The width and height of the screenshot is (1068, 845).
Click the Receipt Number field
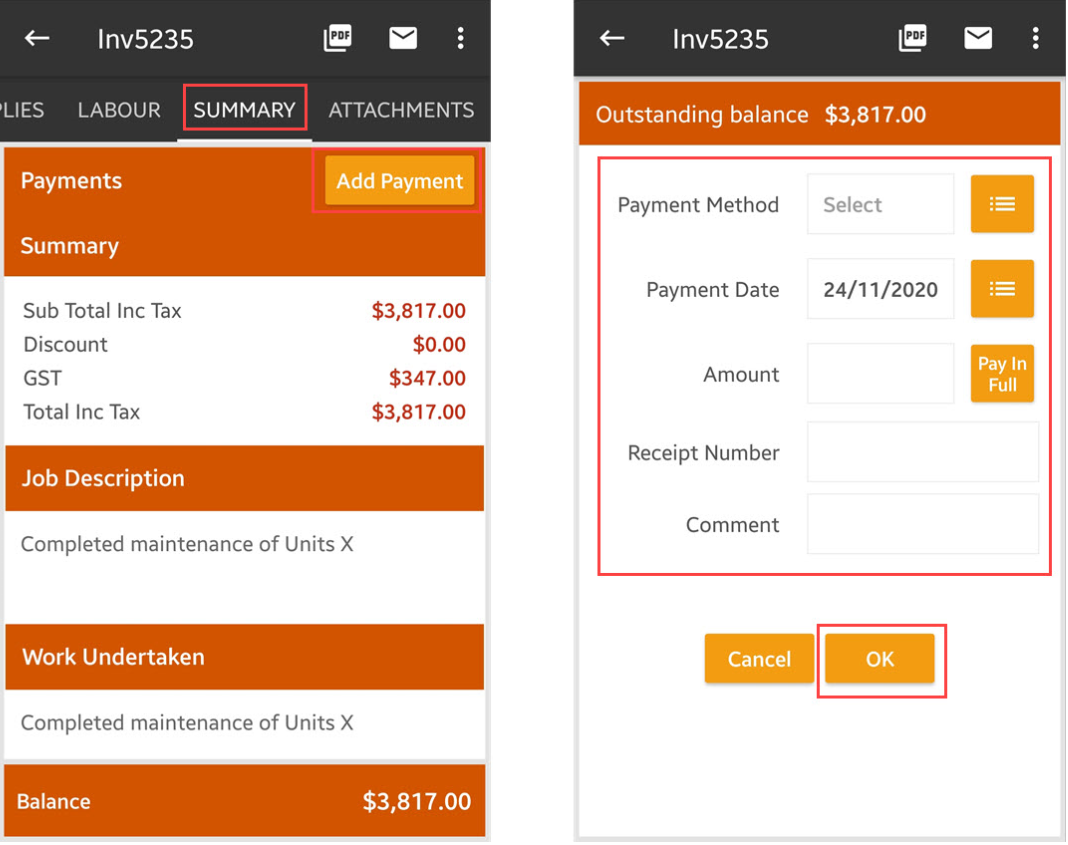click(922, 453)
